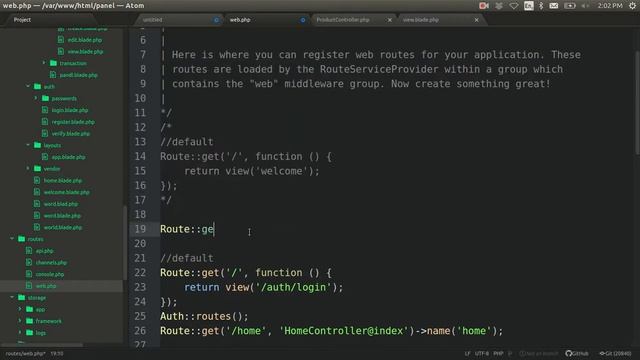Open panel.blade.php file icon
Screen dimensions: 640x360
click(x=53, y=75)
